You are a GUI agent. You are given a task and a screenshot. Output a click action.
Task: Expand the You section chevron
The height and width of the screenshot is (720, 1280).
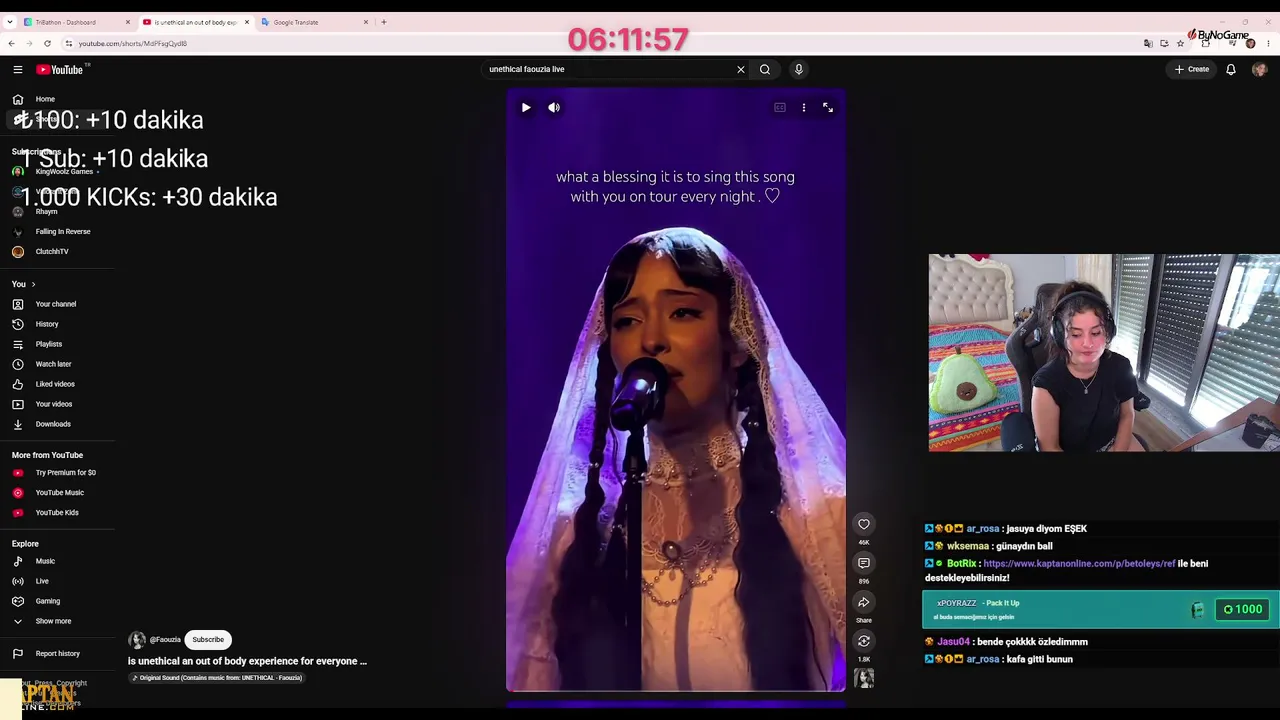click(33, 284)
